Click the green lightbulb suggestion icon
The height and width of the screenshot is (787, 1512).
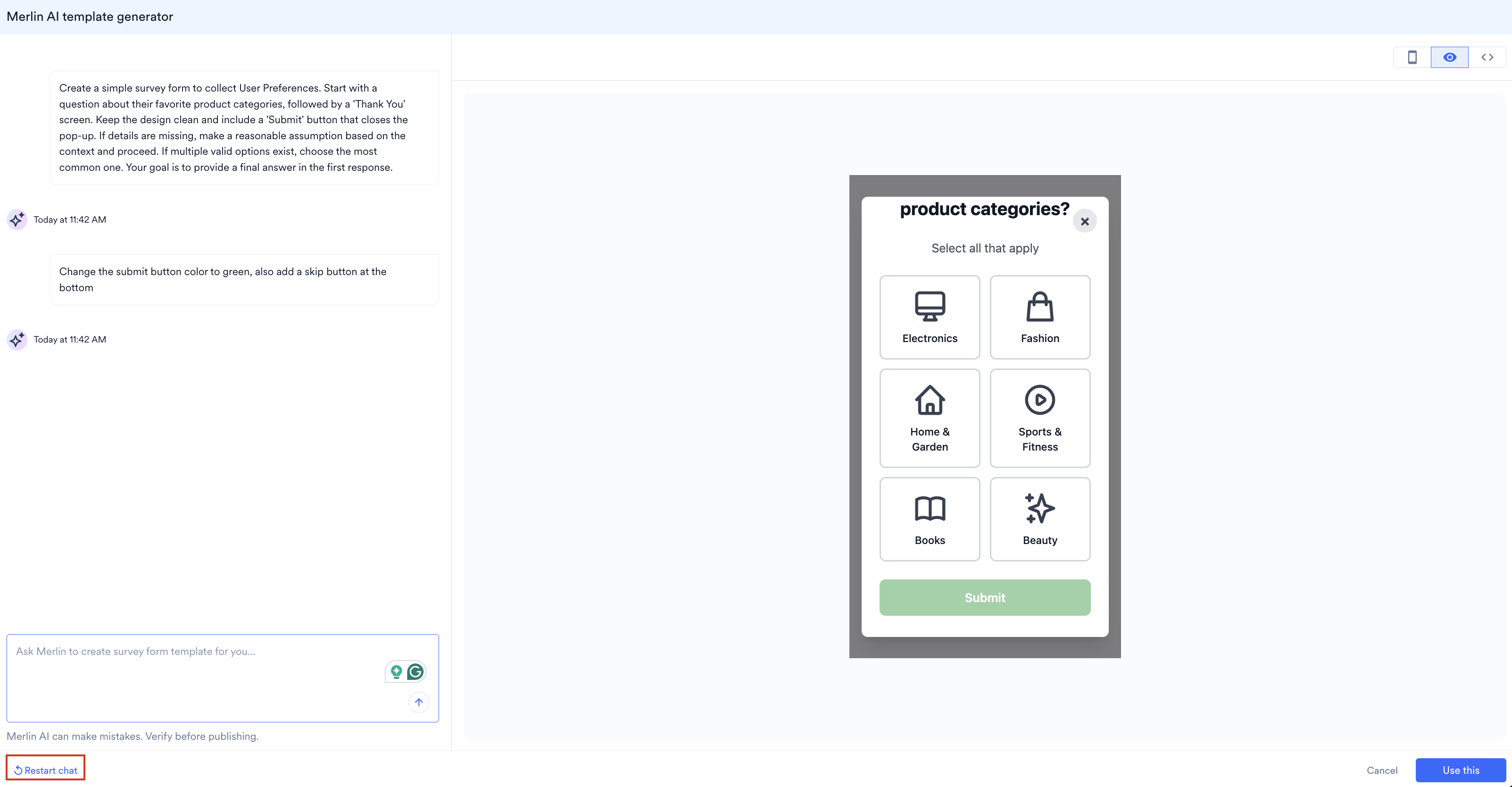(x=396, y=671)
